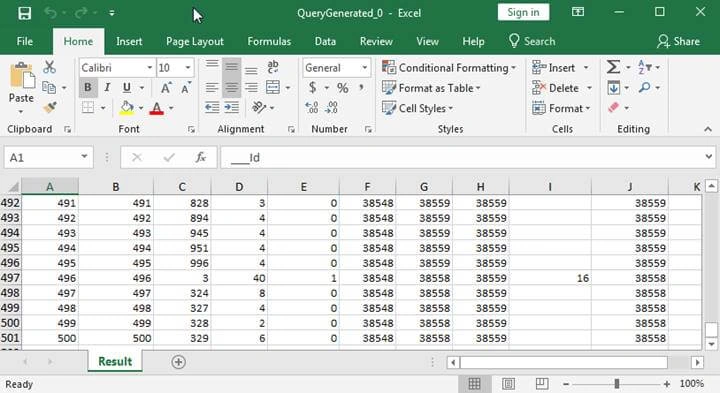Expand Conditional Formatting menu
Image resolution: width=720 pixels, height=393 pixels.
point(449,67)
